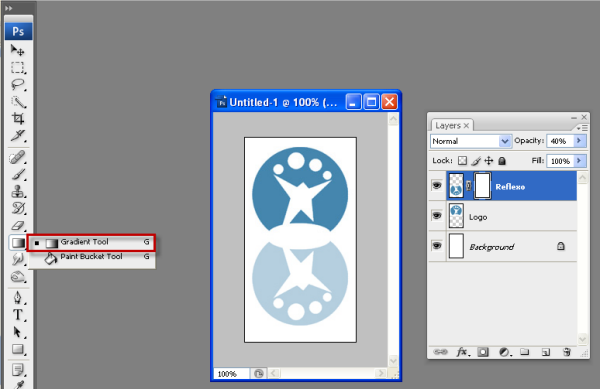Select the Notes tool
600x389 pixels.
point(18,370)
